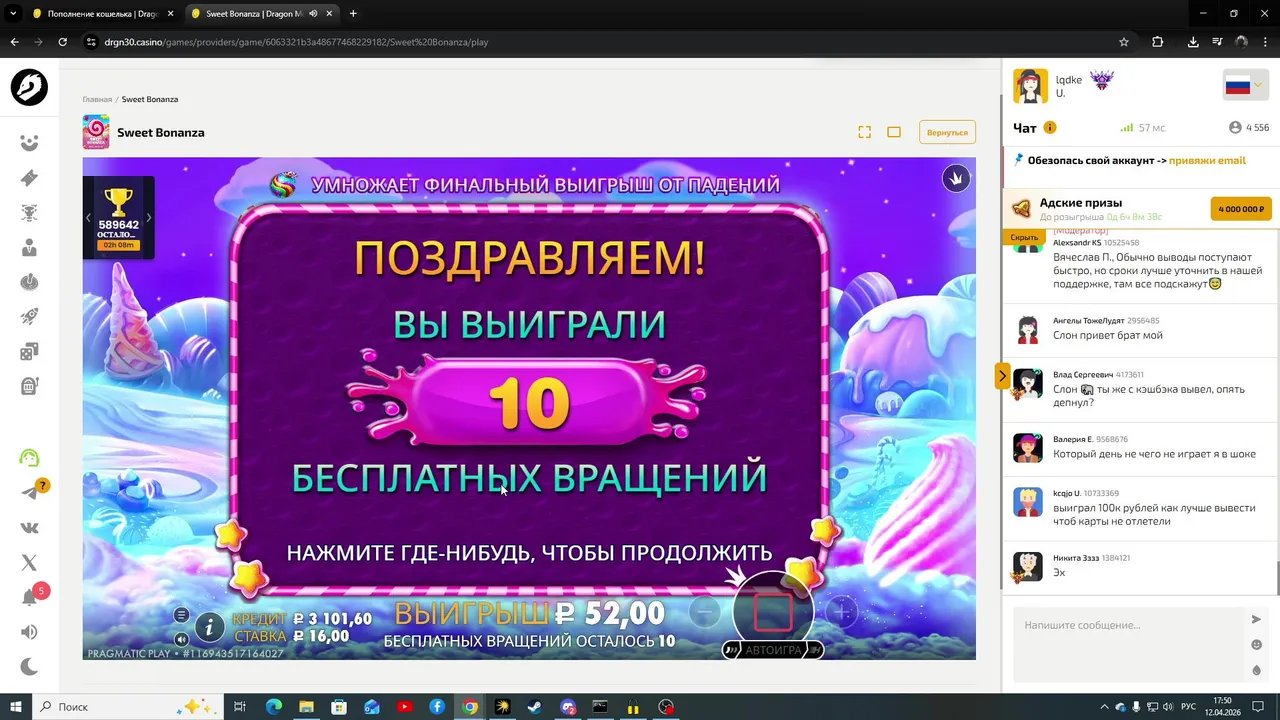
Task: Click the Скрыть button
Action: click(x=1024, y=237)
